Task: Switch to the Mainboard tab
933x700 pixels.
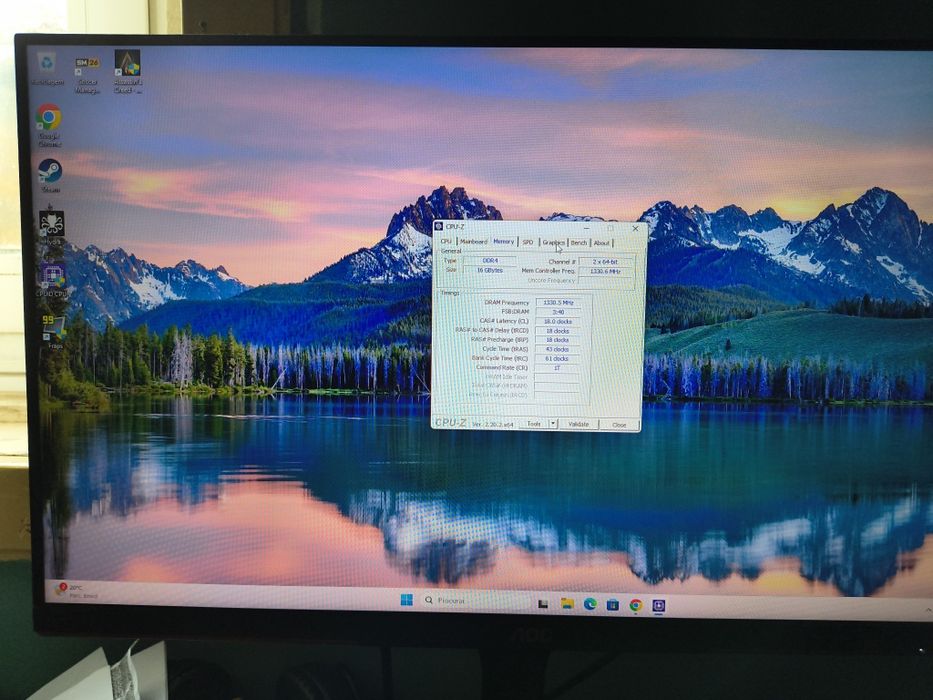Action: (474, 241)
